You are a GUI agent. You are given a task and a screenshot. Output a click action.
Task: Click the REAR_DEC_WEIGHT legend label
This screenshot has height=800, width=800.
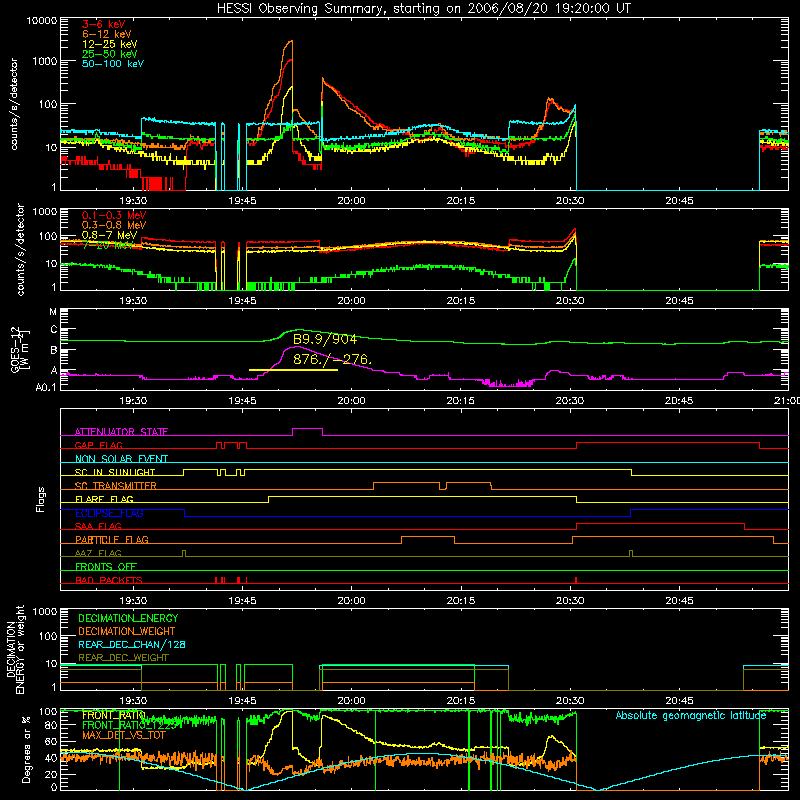tap(123, 658)
